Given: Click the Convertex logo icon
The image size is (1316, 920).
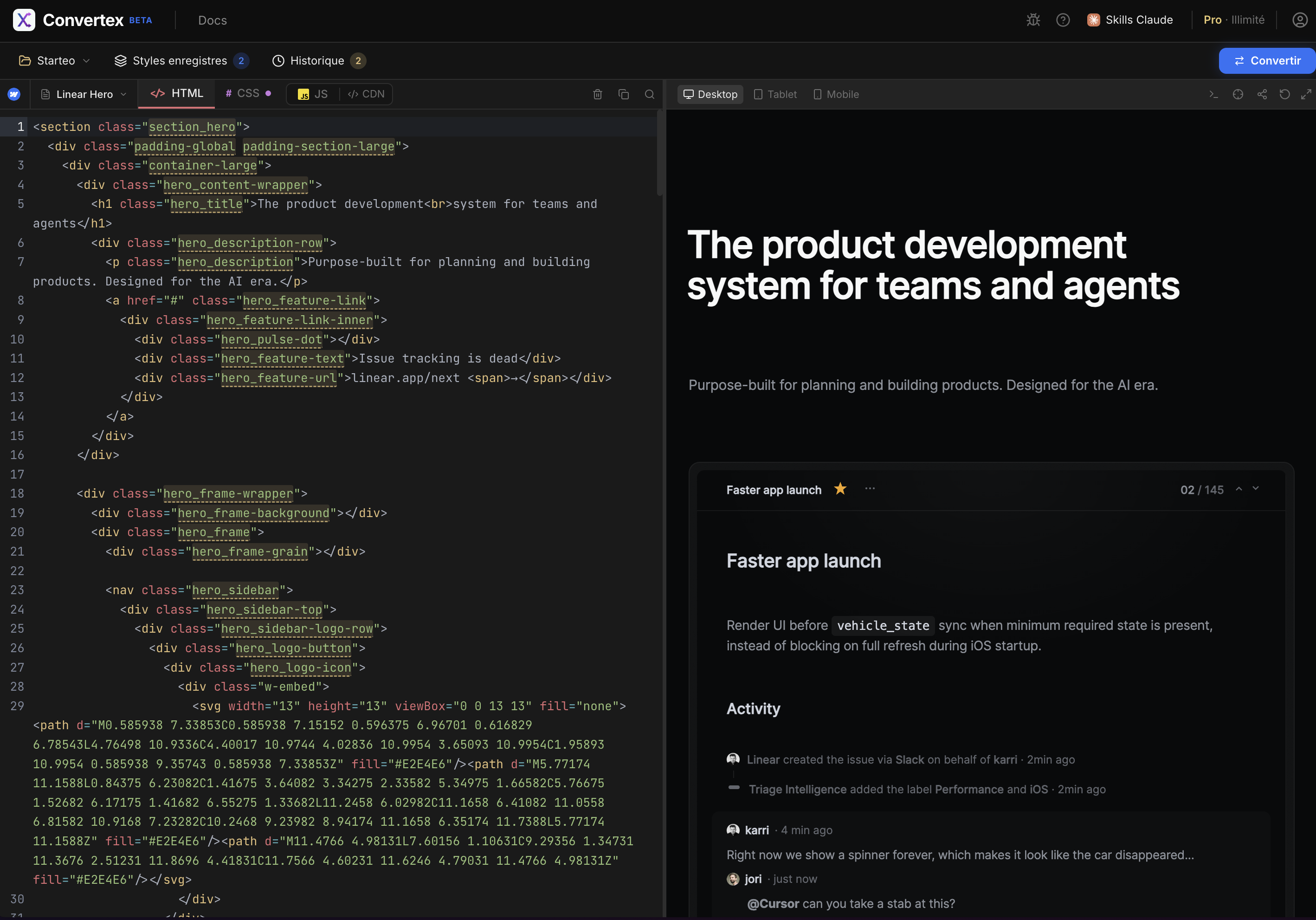Looking at the screenshot, I should 24,20.
